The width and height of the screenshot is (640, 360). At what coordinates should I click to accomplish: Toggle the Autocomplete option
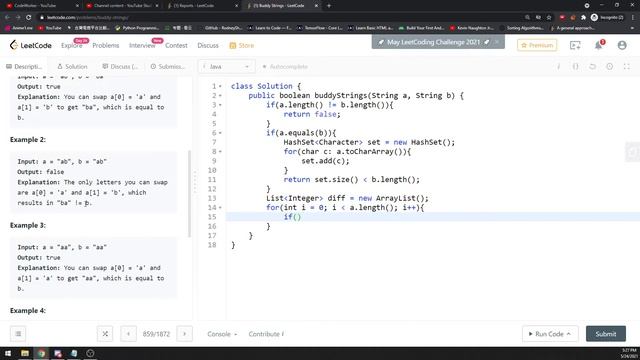(x=284, y=66)
